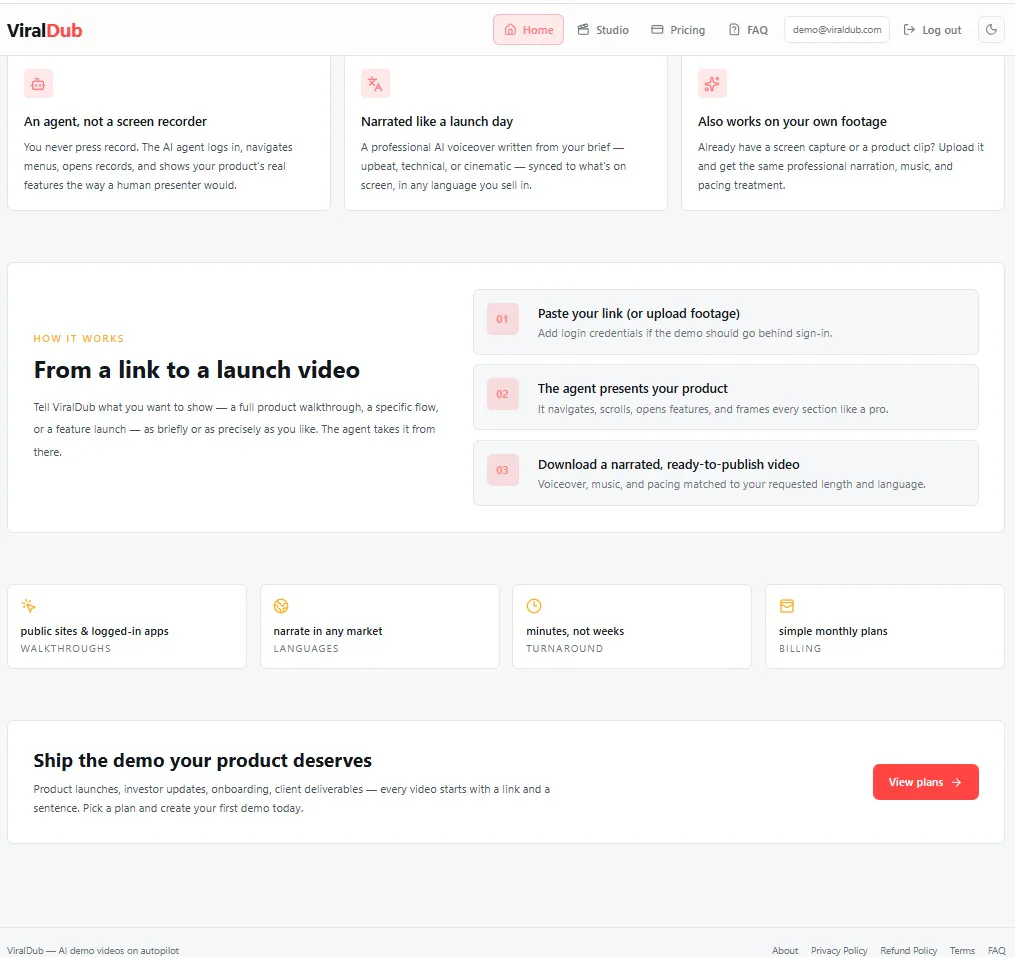Click the card icon beside Pricing

pyautogui.click(x=657, y=30)
